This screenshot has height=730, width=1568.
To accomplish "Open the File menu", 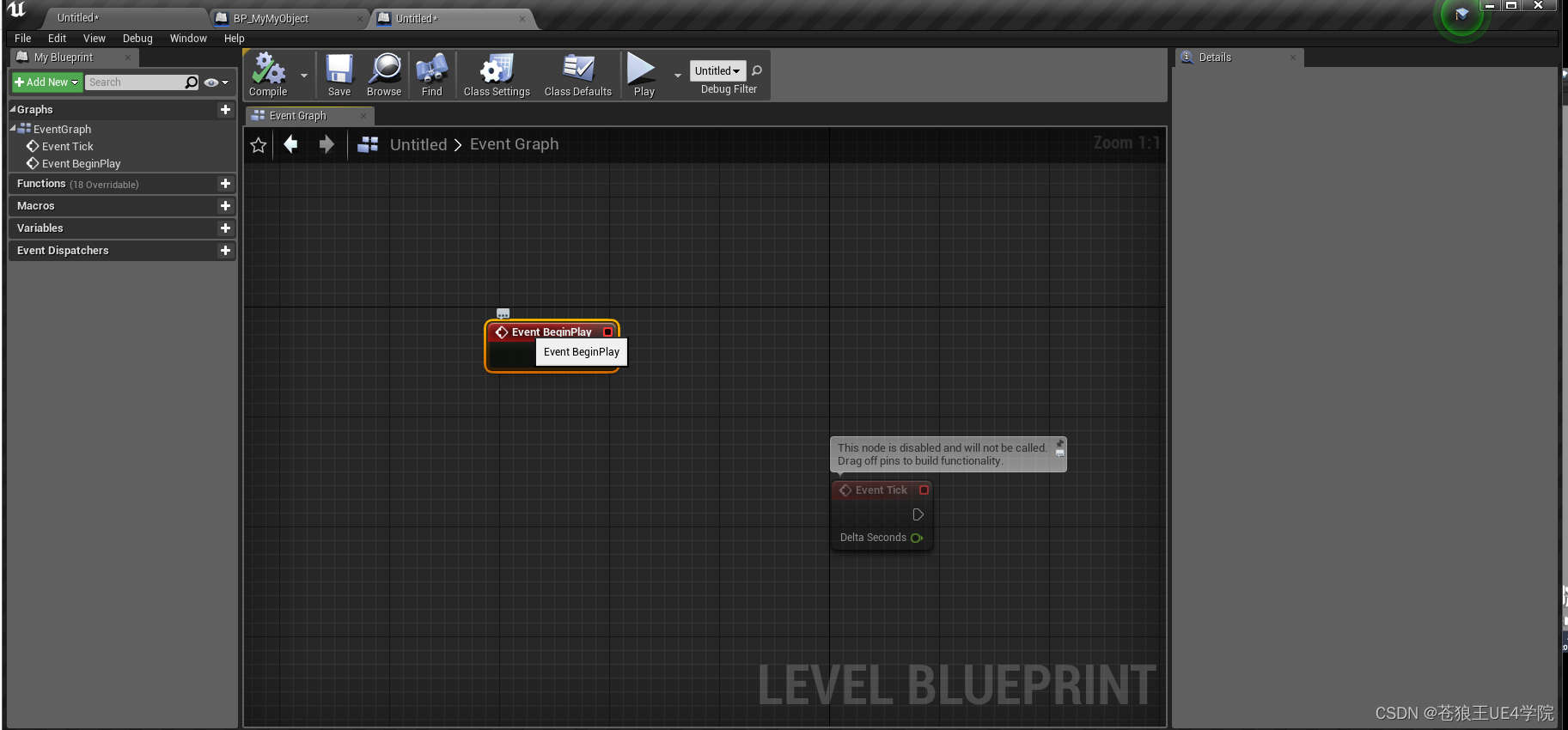I will [x=23, y=39].
